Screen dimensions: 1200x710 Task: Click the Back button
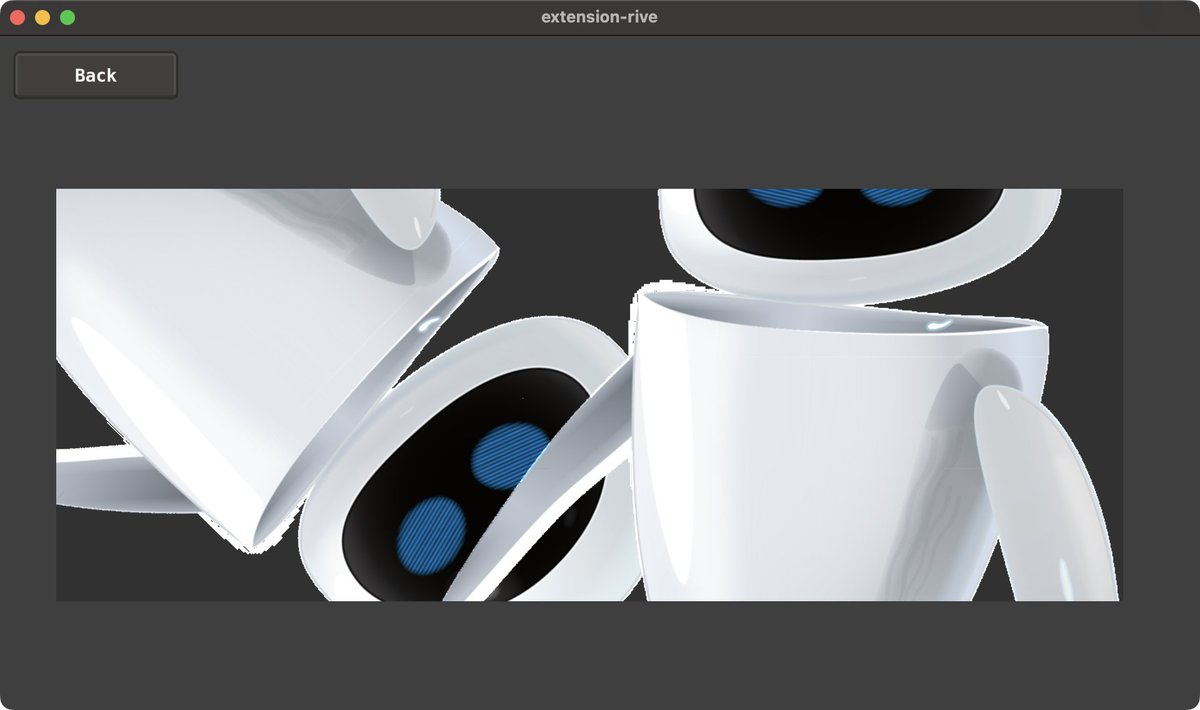tap(96, 76)
